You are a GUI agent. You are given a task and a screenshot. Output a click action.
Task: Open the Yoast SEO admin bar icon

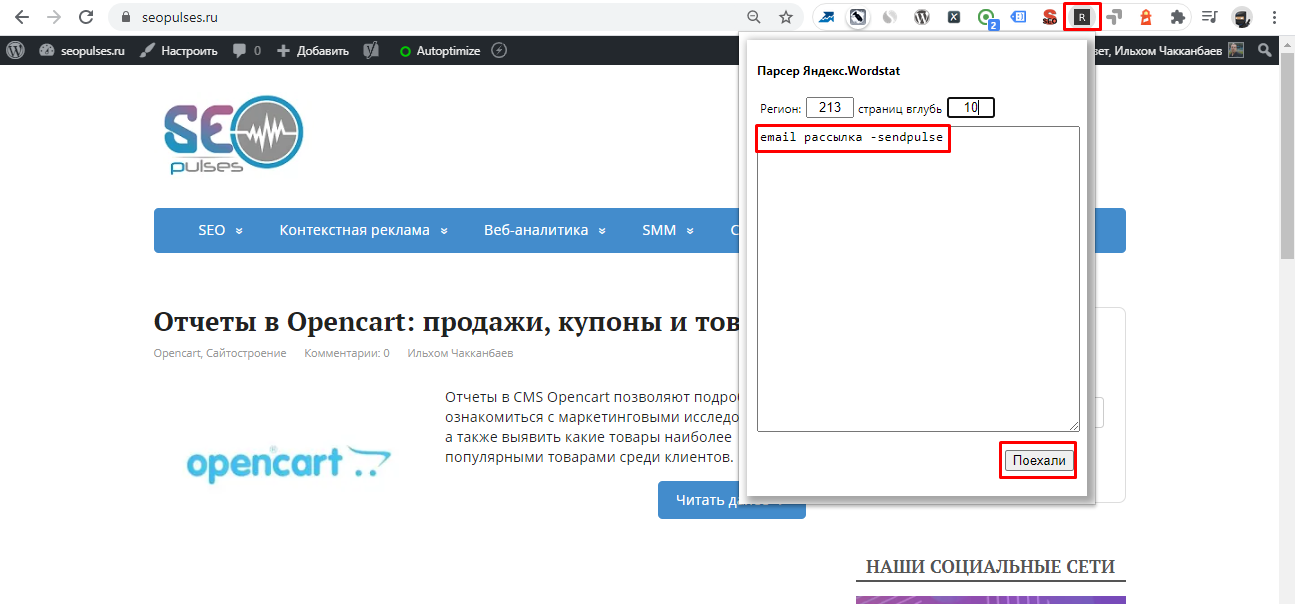click(x=370, y=50)
